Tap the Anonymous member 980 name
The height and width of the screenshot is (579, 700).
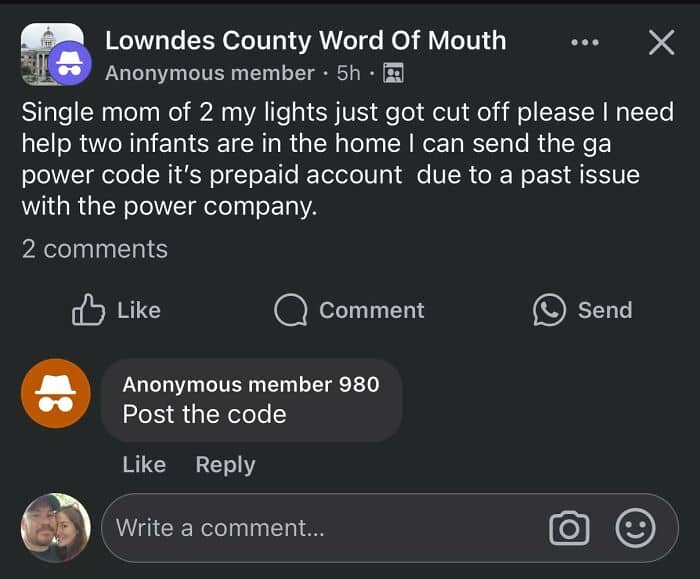(x=251, y=384)
